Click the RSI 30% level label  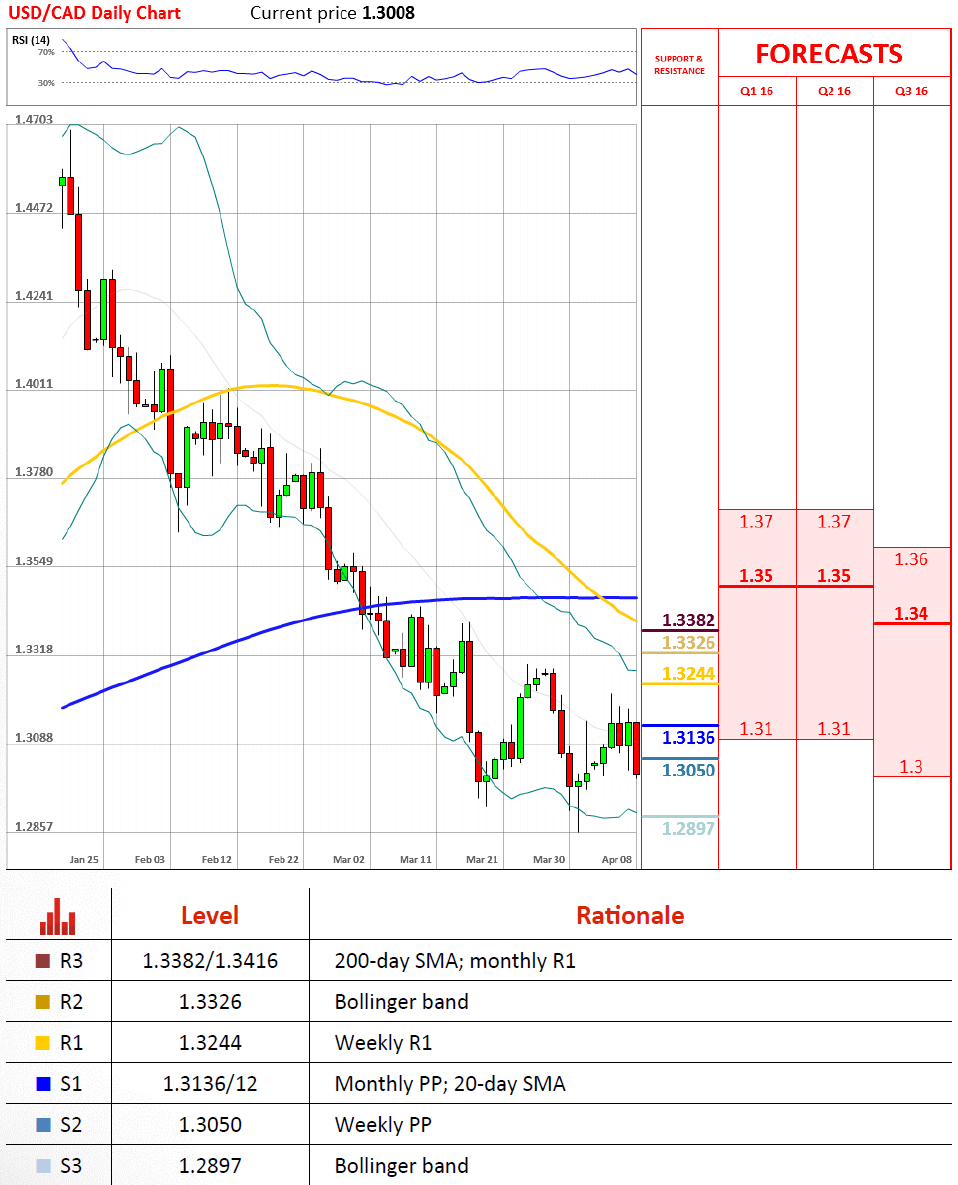coord(46,83)
